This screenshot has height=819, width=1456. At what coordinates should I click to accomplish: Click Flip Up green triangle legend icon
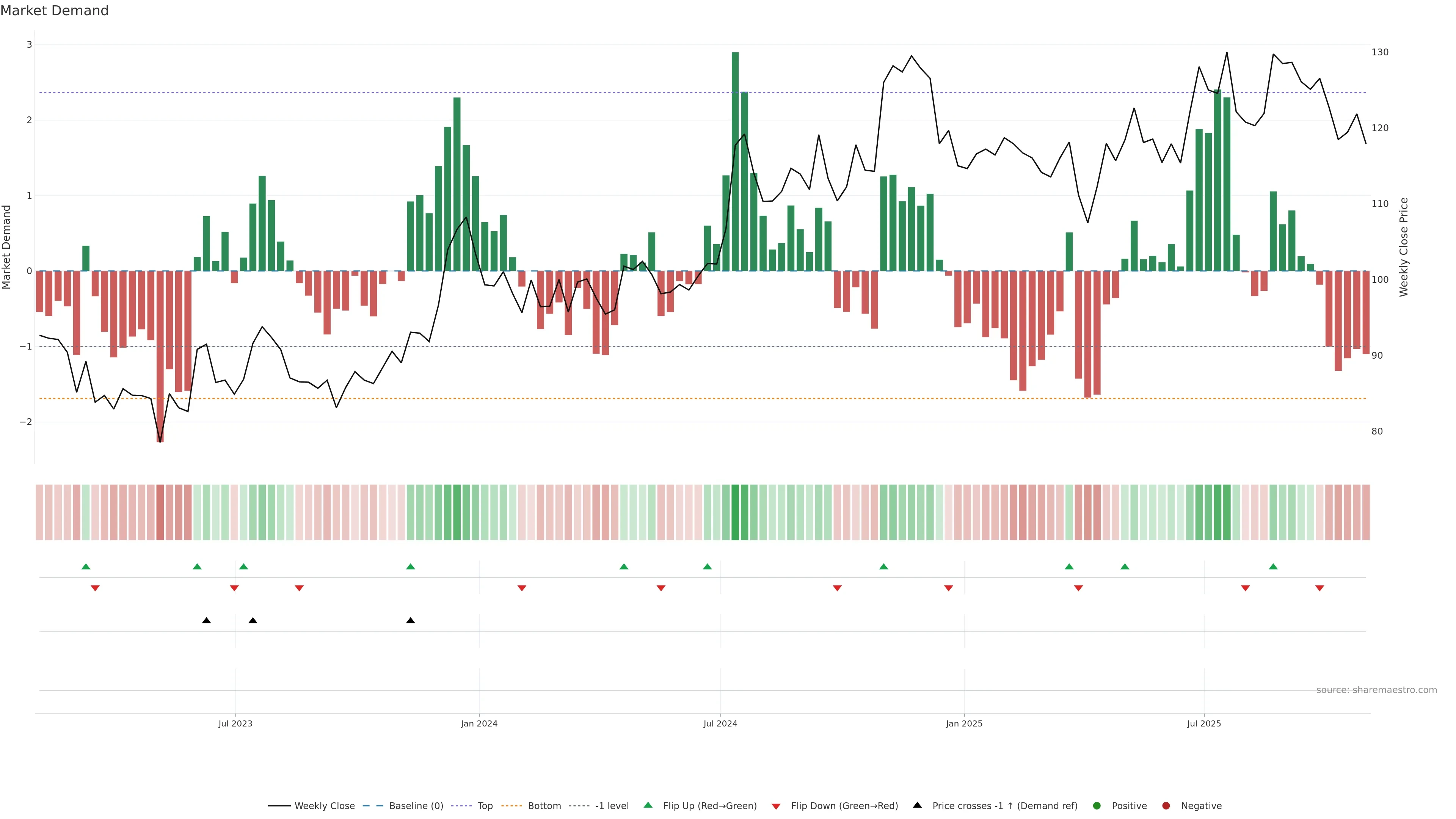(x=648, y=805)
